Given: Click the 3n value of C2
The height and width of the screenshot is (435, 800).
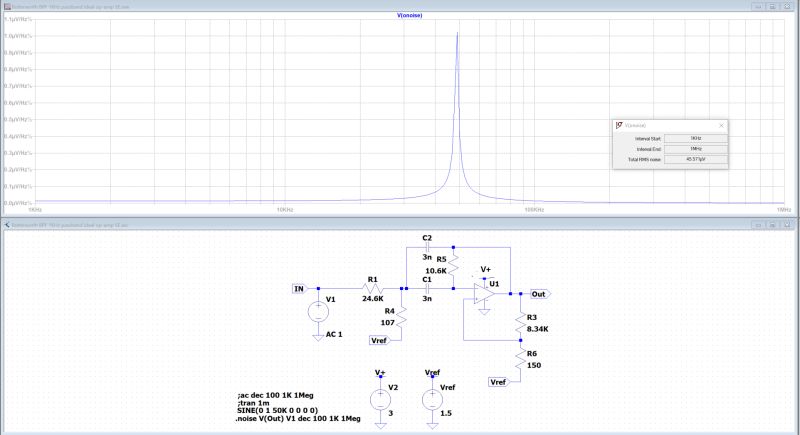Looking at the screenshot, I should 427,257.
